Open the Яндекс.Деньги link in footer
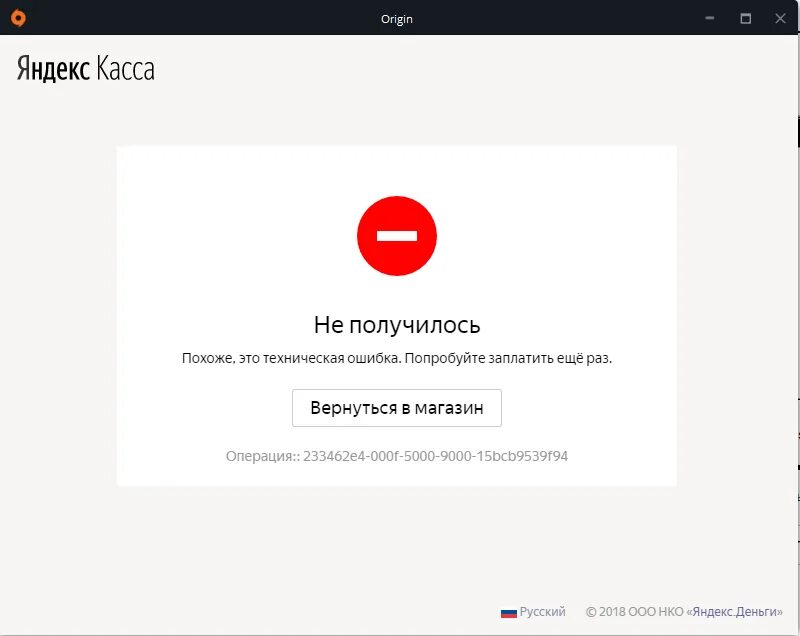The height and width of the screenshot is (636, 800). tap(737, 612)
